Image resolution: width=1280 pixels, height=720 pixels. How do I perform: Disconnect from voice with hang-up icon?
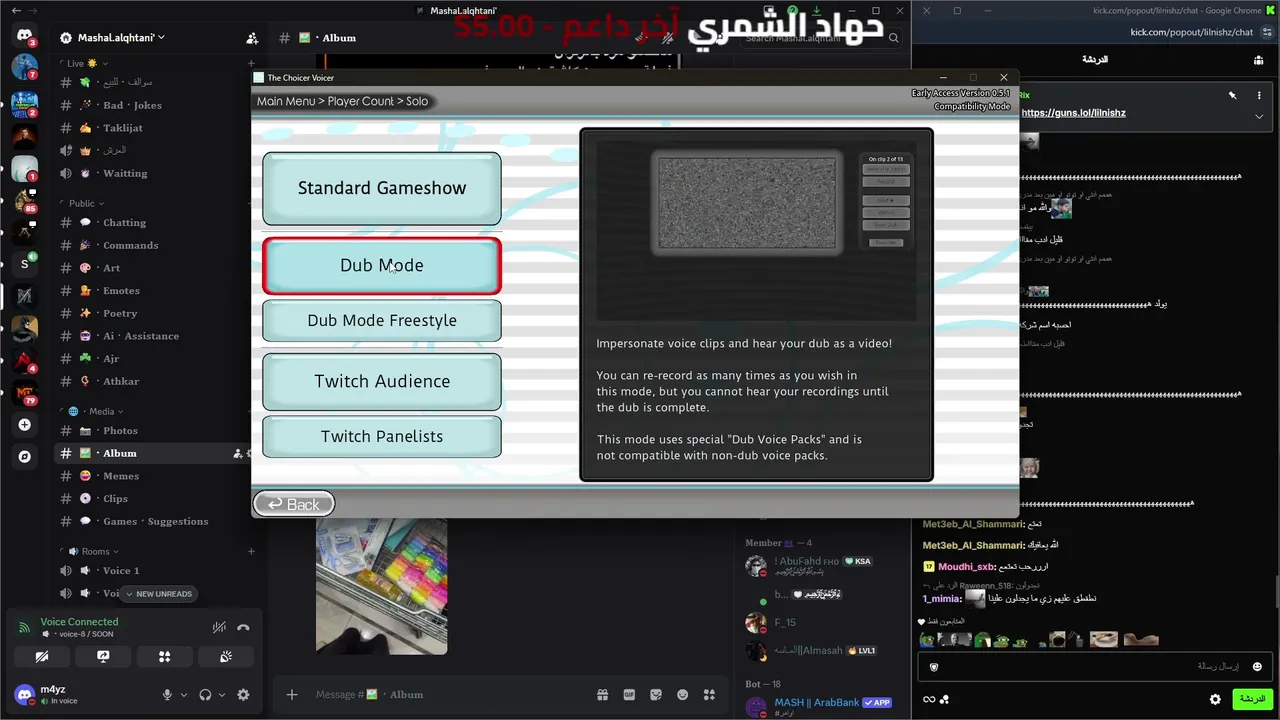[243, 627]
